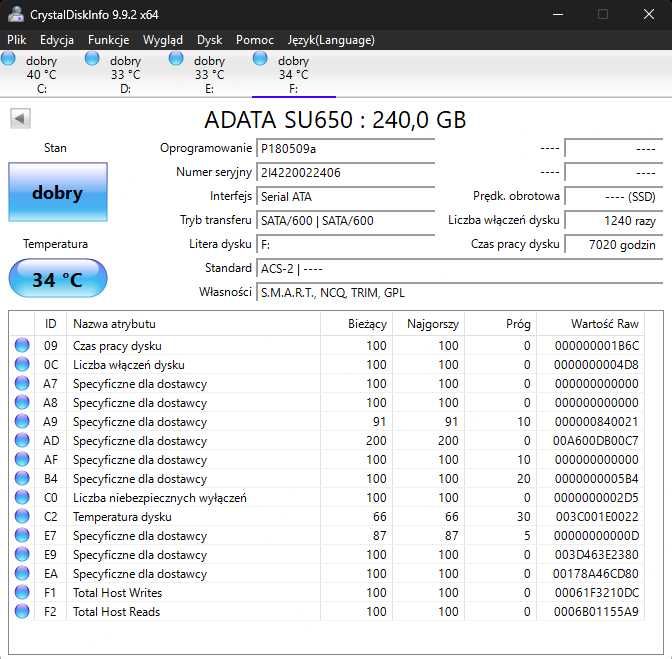The image size is (672, 659).
Task: Click the 'ID' column header
Action: coord(51,324)
